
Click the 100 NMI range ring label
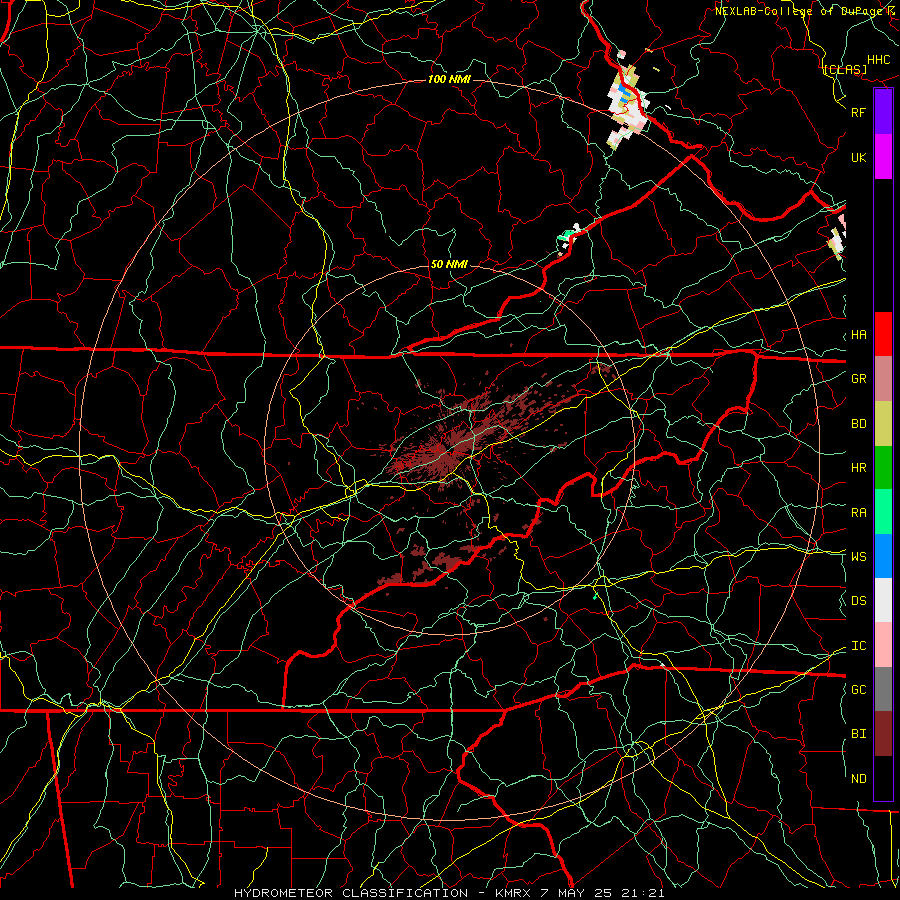click(x=449, y=79)
